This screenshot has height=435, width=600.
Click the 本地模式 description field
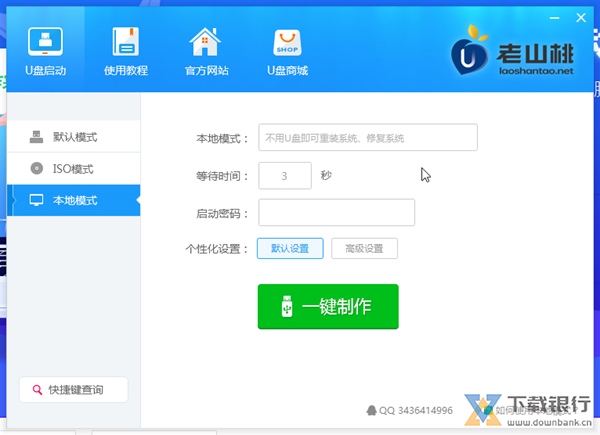click(368, 137)
